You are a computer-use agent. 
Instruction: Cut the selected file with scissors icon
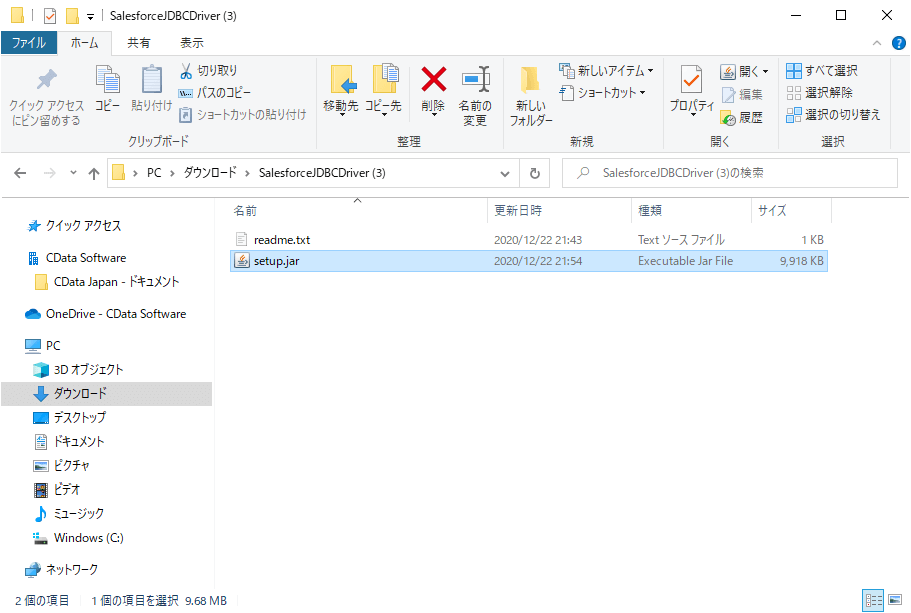(x=208, y=71)
